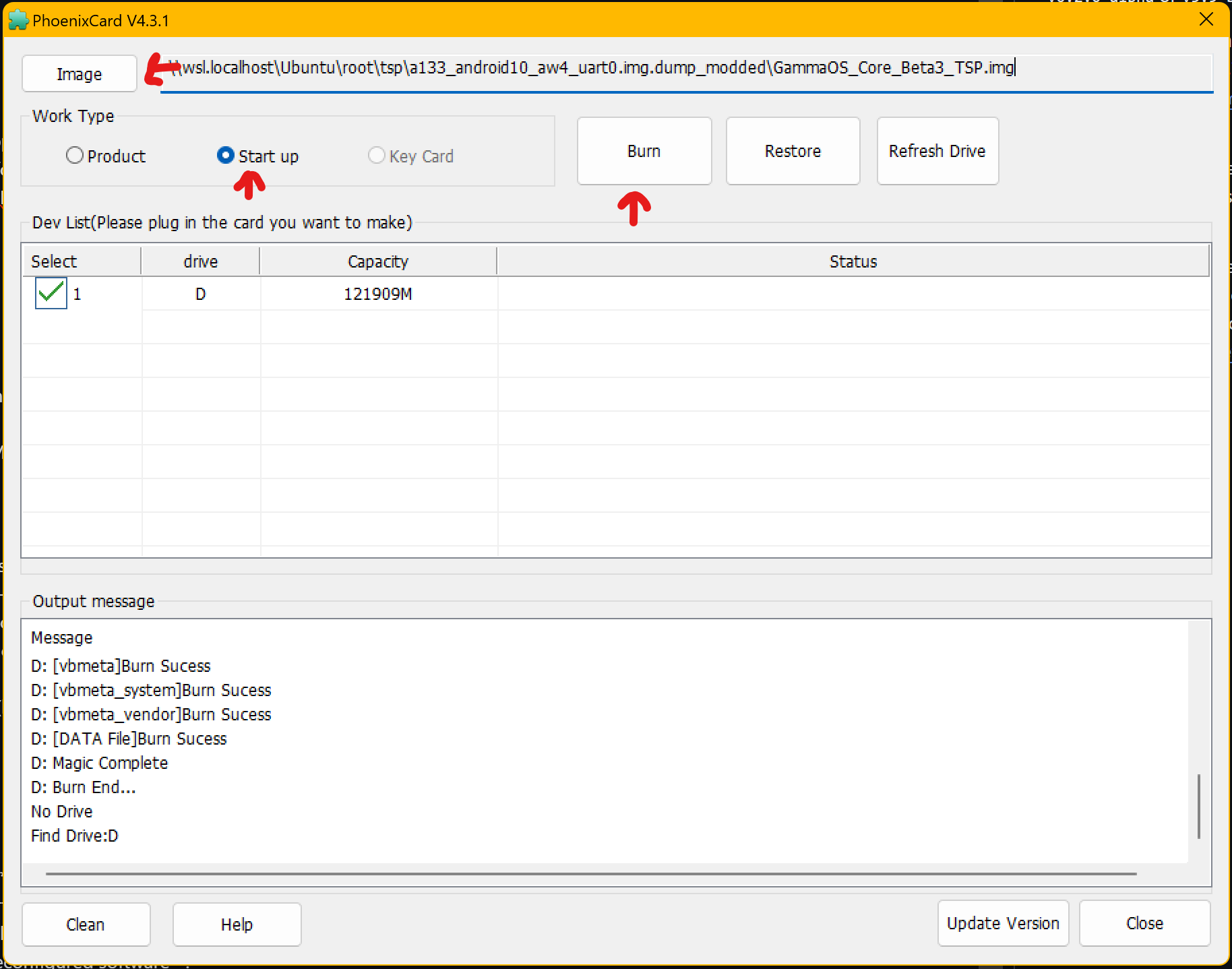Click the 121909M capacity cell
This screenshot has height=969, width=1232.
click(x=378, y=294)
